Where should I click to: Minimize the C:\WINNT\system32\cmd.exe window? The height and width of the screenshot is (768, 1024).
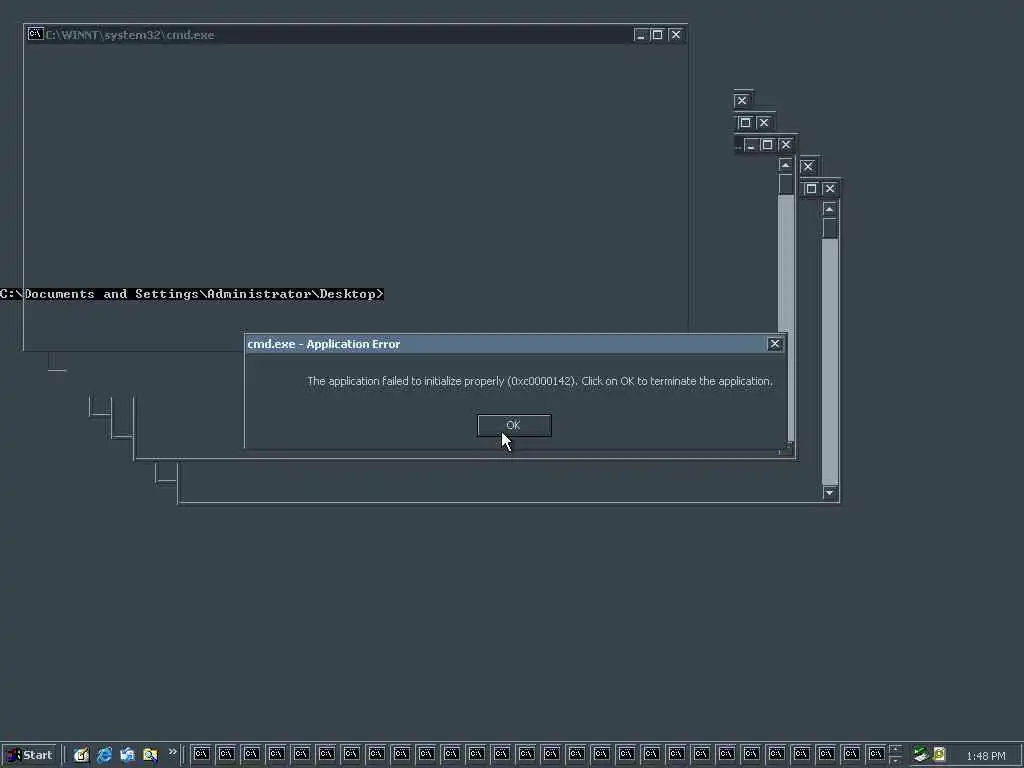pyautogui.click(x=641, y=35)
